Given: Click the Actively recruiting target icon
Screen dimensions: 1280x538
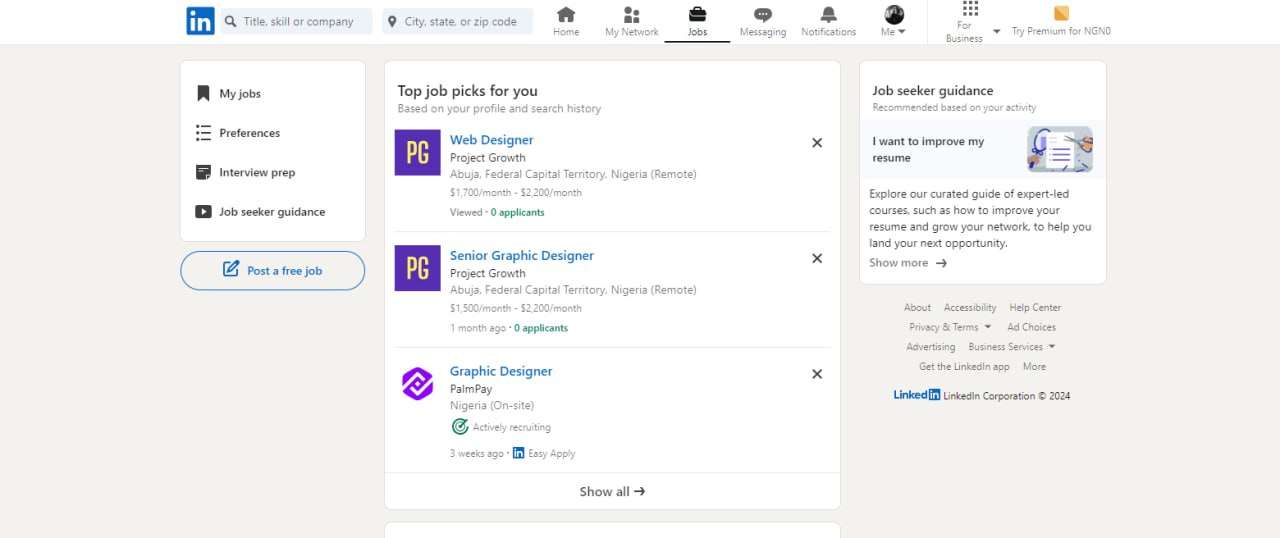Looking at the screenshot, I should [x=460, y=427].
